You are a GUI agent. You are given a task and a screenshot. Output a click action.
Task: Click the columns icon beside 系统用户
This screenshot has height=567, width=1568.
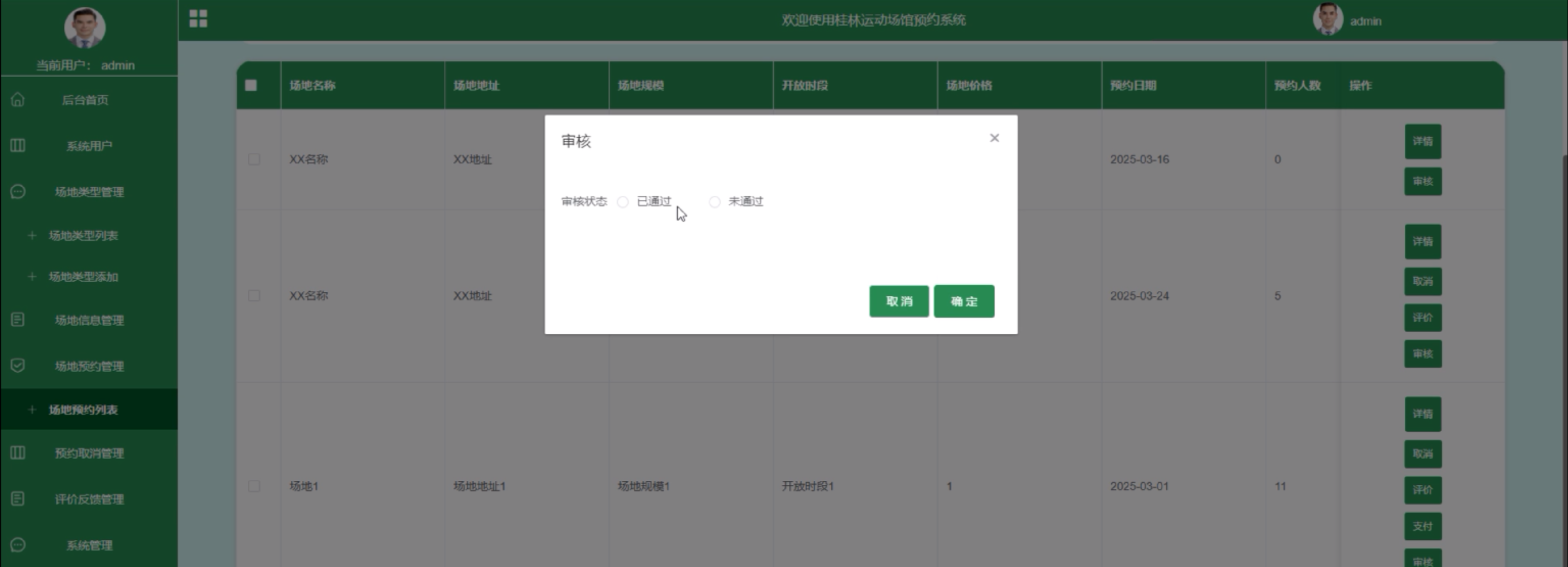point(18,145)
